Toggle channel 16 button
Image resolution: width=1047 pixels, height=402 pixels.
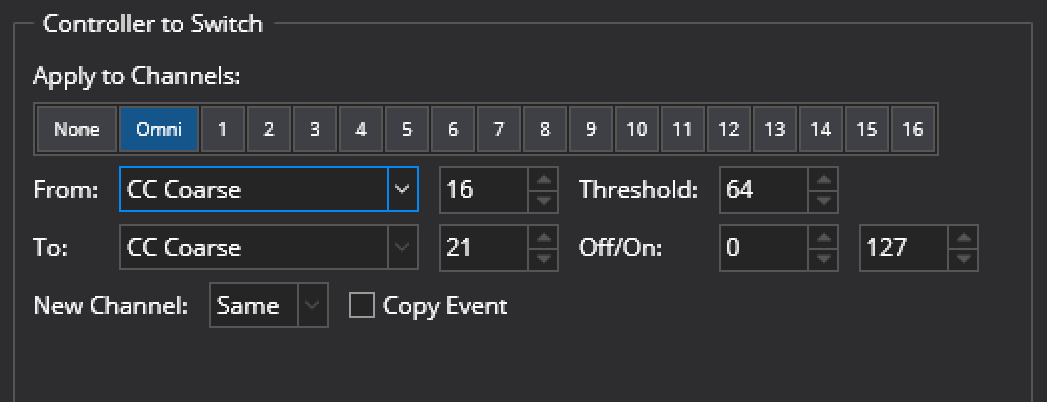click(x=913, y=129)
